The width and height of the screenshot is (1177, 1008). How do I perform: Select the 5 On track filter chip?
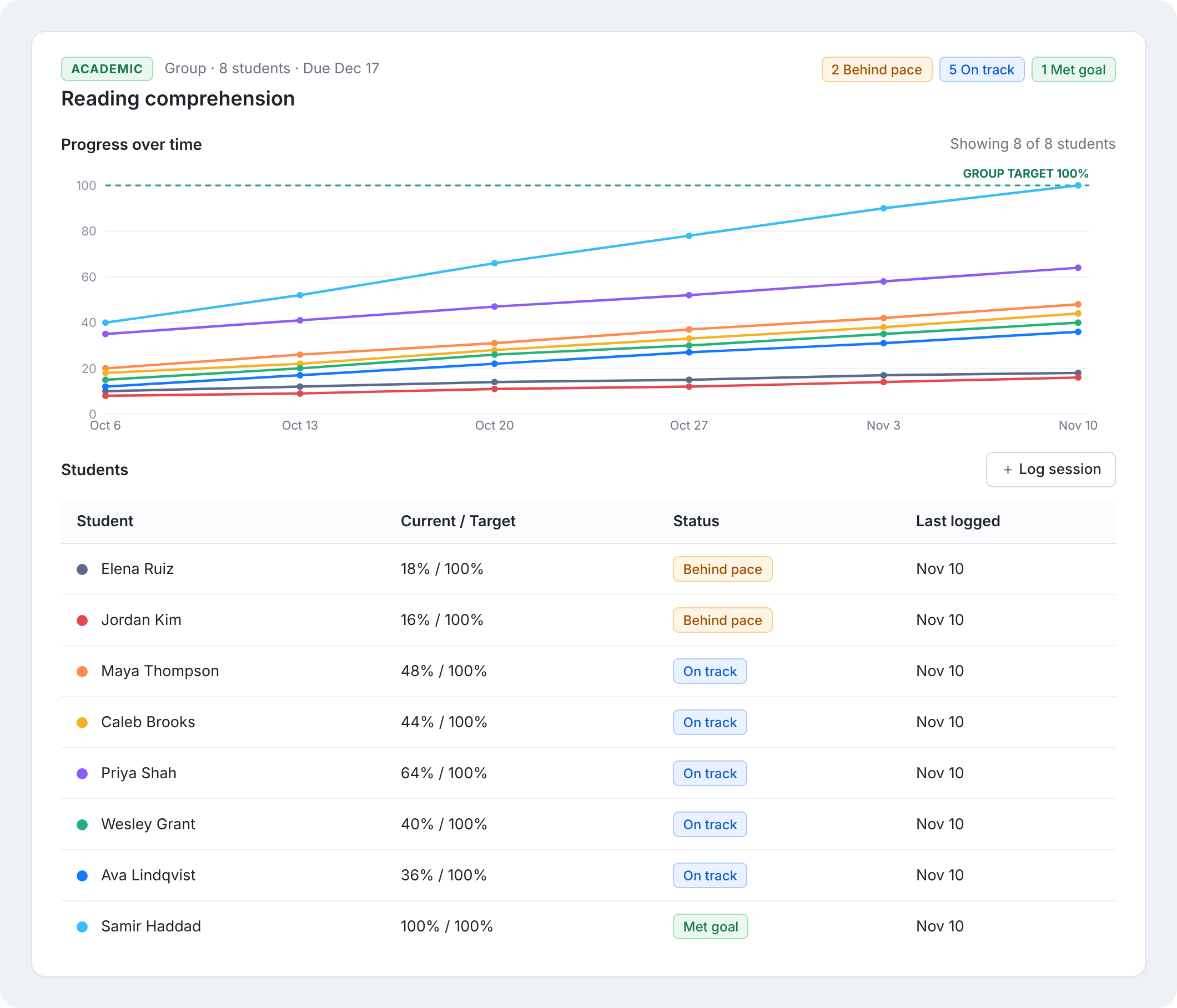981,70
